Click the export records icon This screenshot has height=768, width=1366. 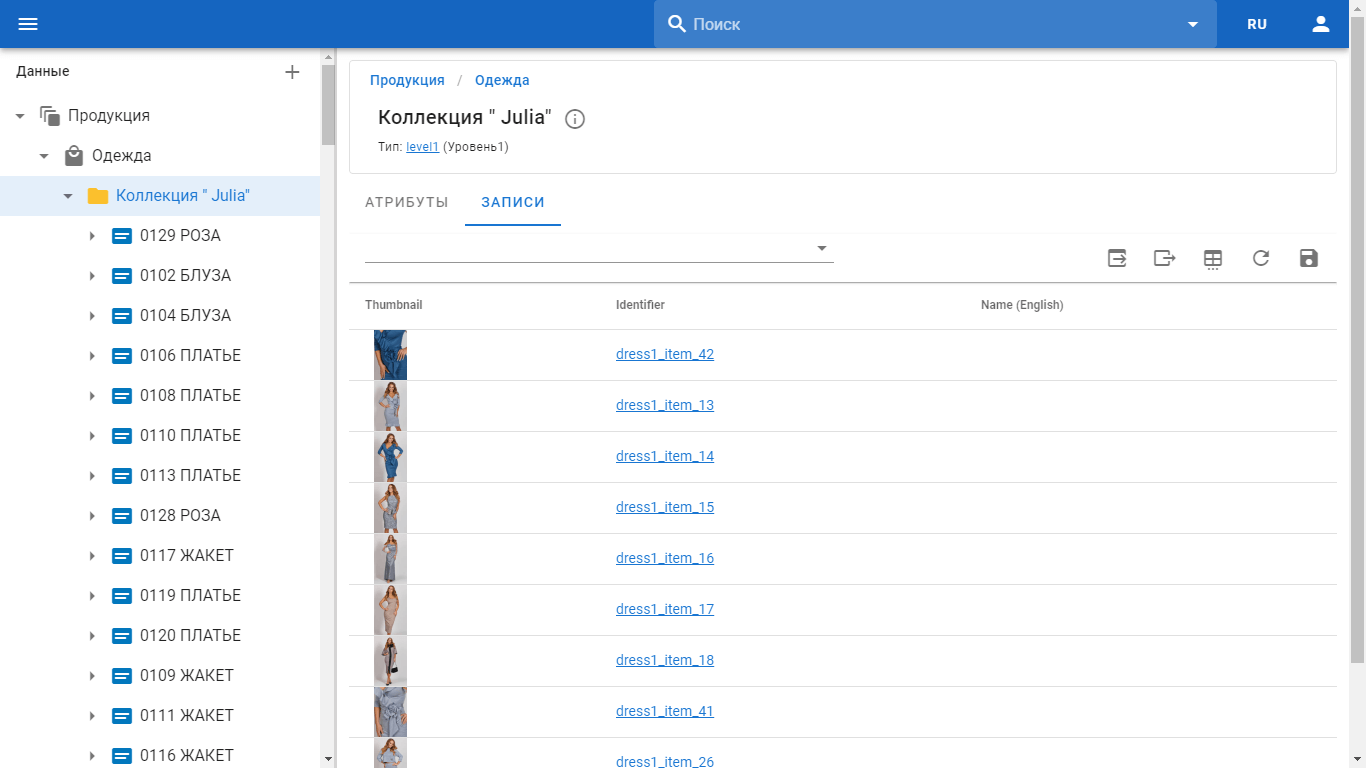(x=1165, y=259)
